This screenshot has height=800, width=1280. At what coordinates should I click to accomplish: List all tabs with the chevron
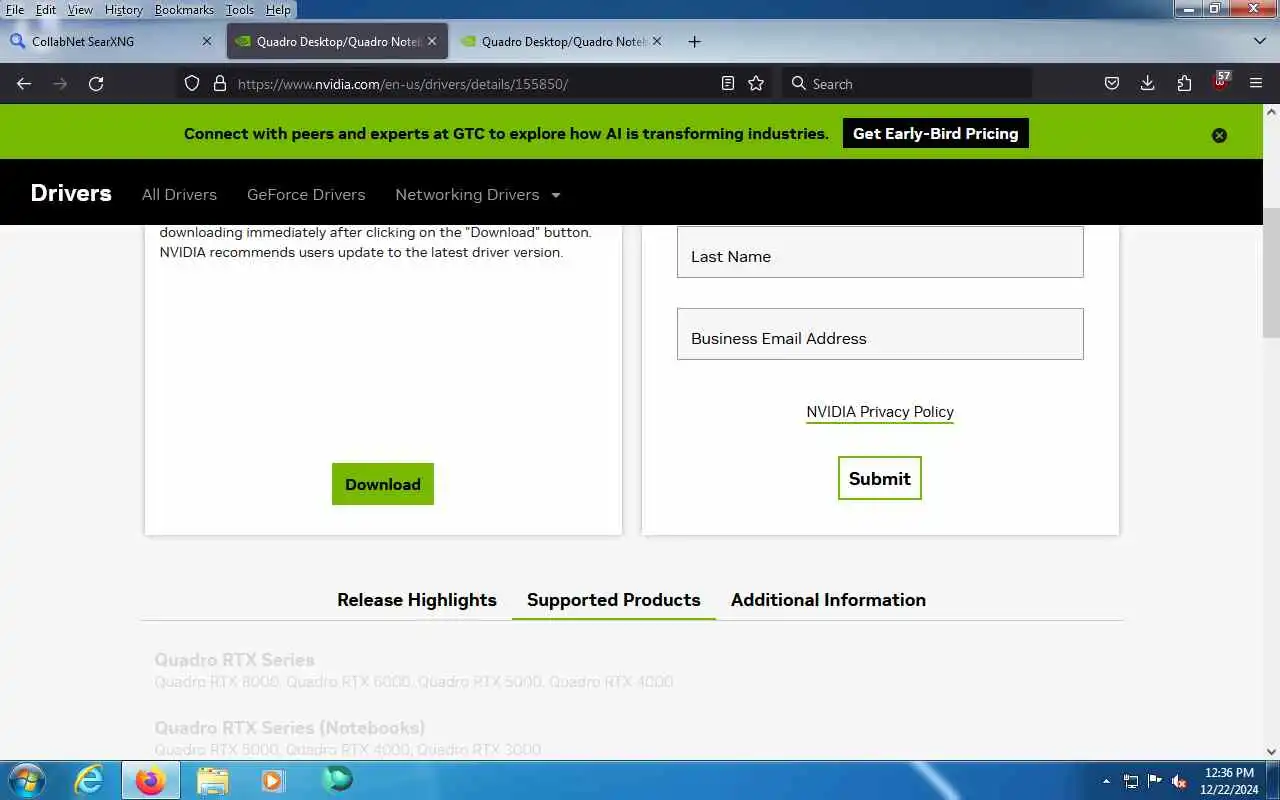[x=1260, y=41]
